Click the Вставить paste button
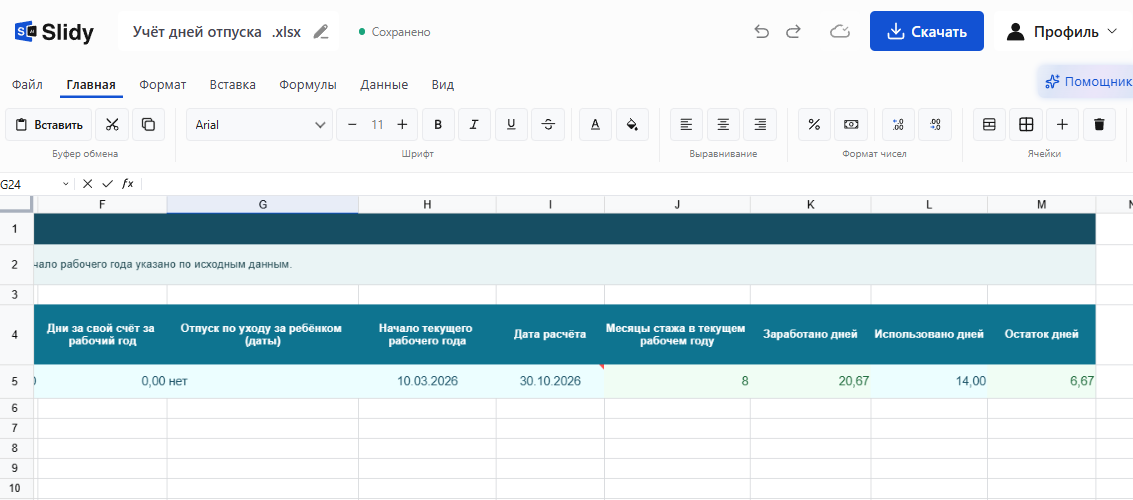Viewport: 1133px width, 500px height. (48, 124)
